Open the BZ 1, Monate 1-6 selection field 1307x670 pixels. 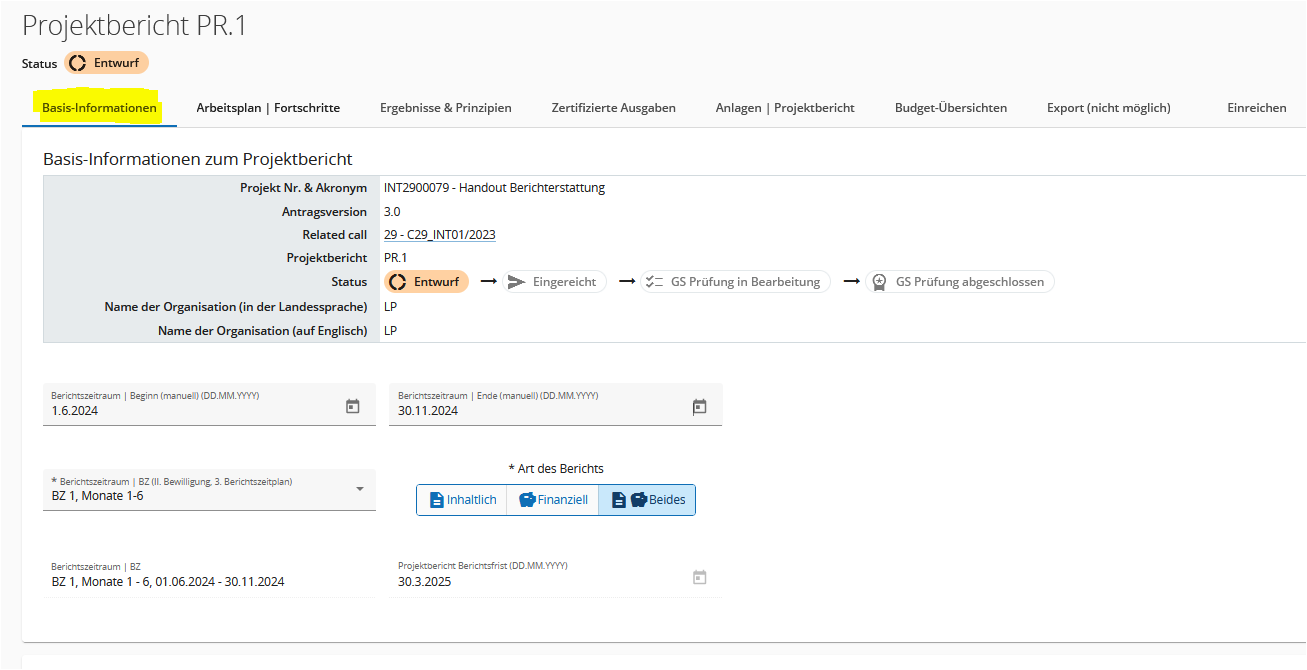click(190, 495)
